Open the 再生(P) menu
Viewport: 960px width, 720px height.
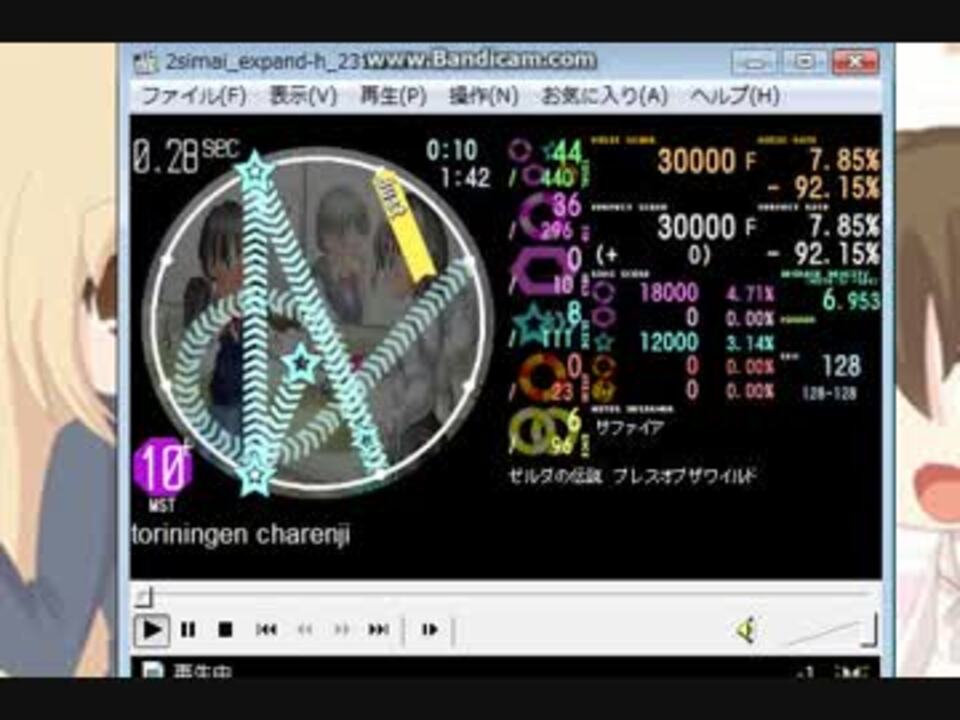(393, 96)
